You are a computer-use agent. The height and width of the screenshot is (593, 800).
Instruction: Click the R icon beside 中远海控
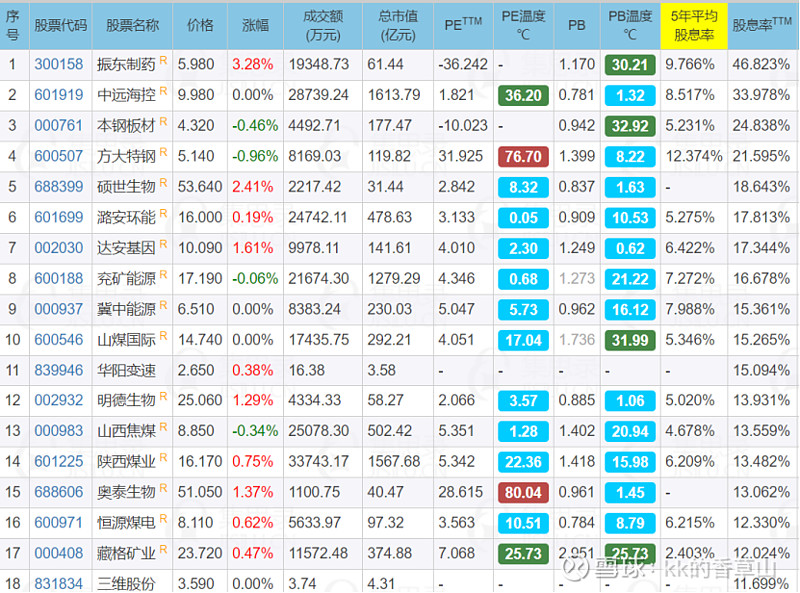pos(163,91)
